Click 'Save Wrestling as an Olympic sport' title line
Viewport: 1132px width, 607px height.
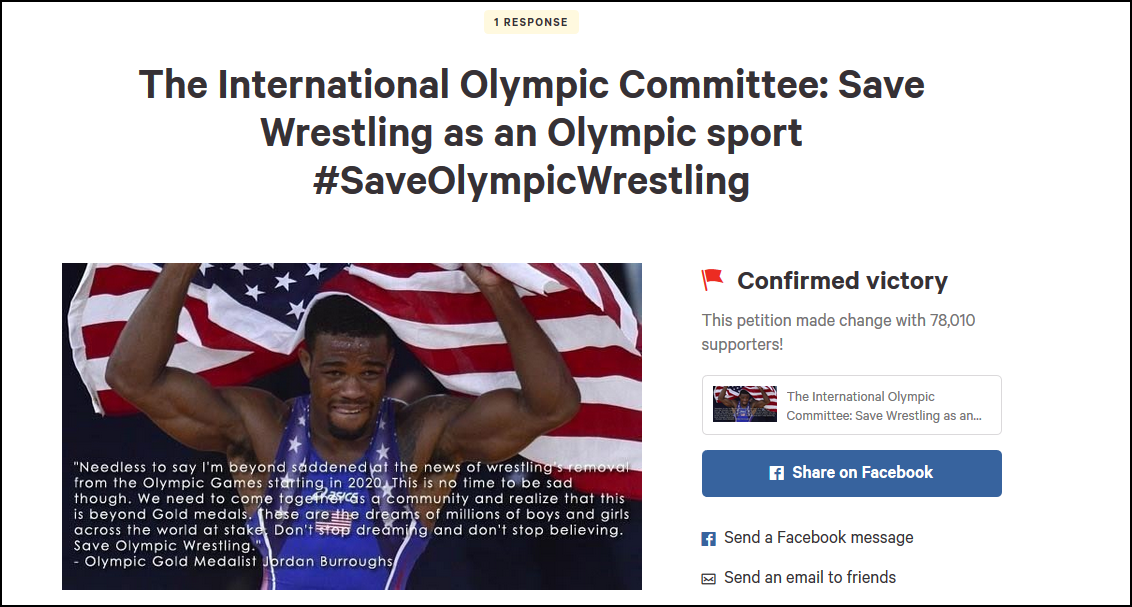[531, 134]
